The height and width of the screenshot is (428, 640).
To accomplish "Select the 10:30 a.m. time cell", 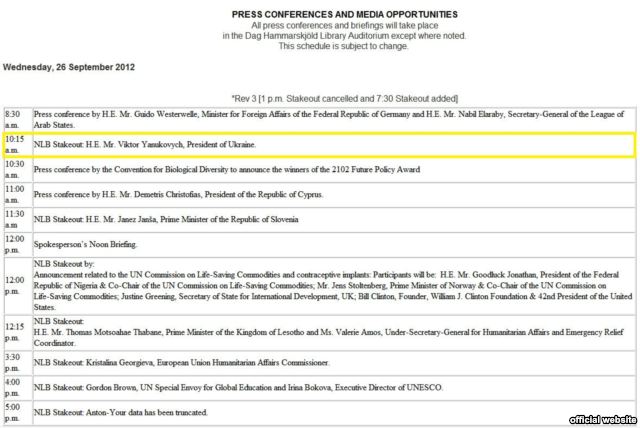I will [x=17, y=170].
